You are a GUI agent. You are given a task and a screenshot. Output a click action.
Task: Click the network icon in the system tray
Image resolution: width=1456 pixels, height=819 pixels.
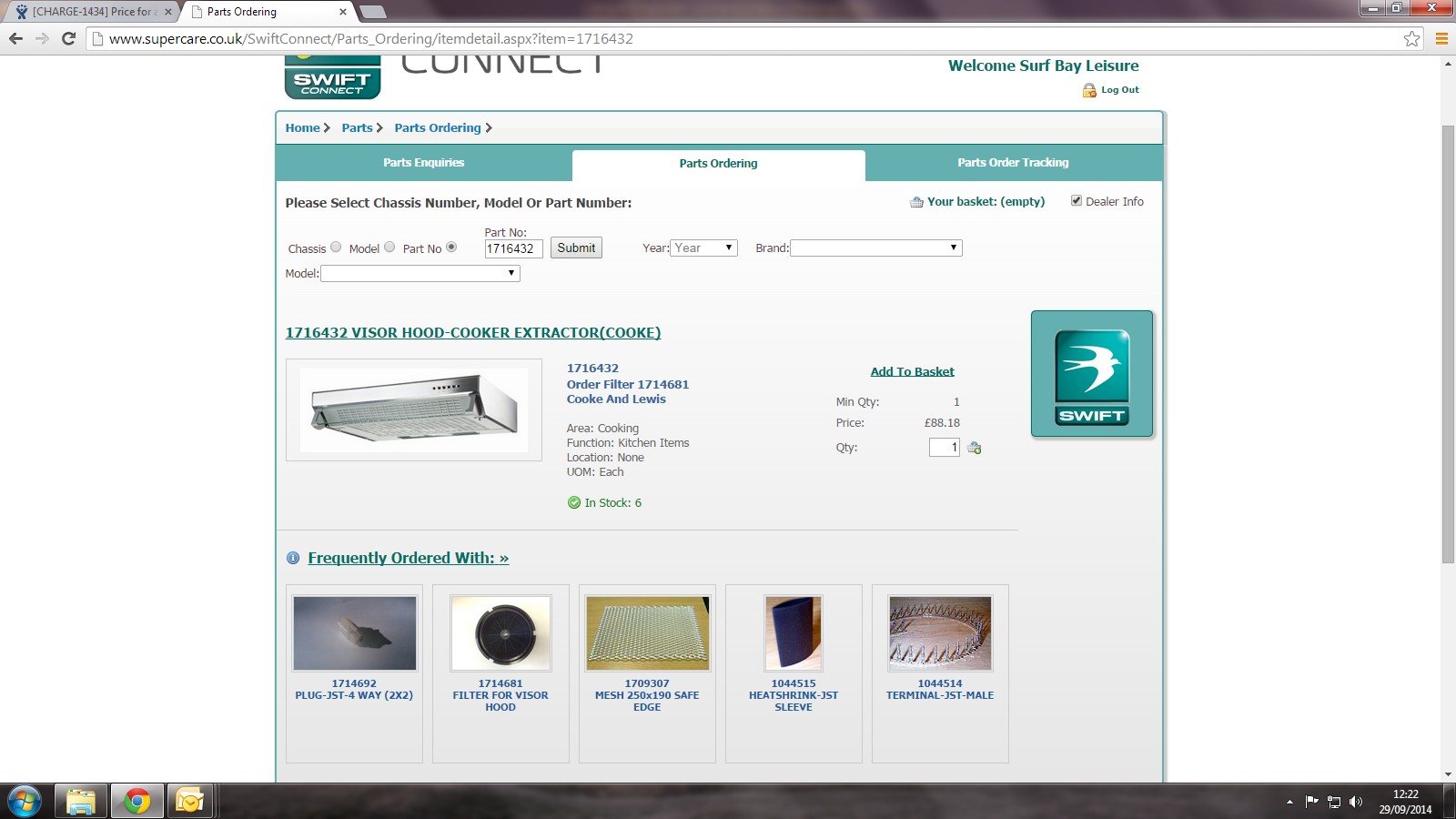(x=1334, y=802)
